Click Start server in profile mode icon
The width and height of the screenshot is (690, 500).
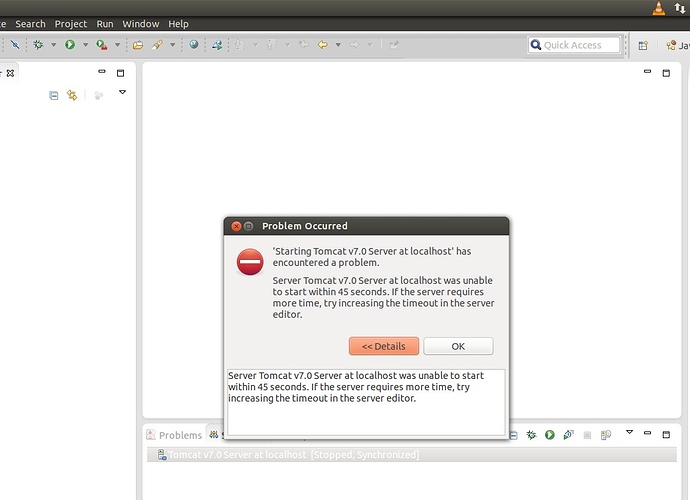[568, 435]
